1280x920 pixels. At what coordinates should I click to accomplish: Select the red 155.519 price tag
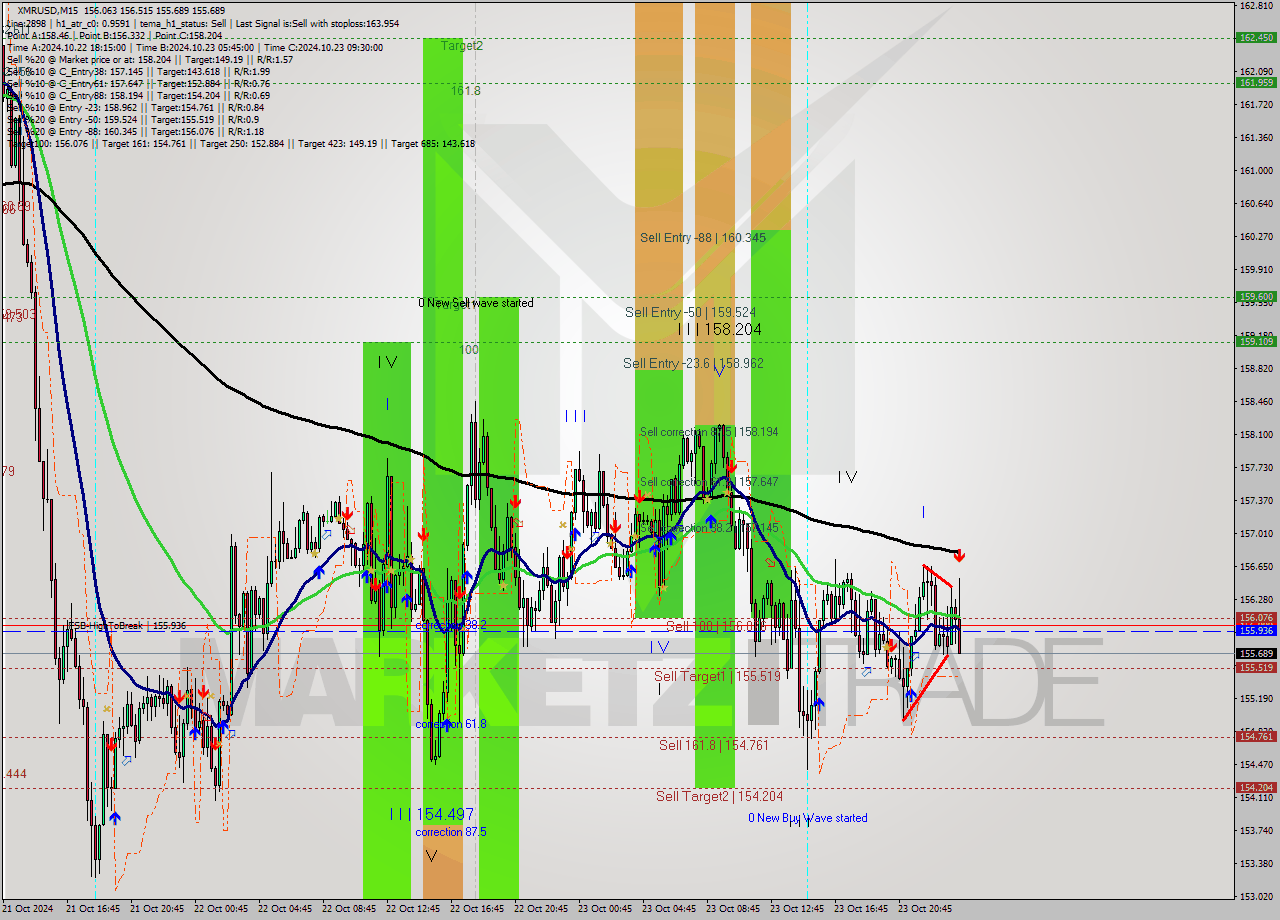pos(1256,668)
